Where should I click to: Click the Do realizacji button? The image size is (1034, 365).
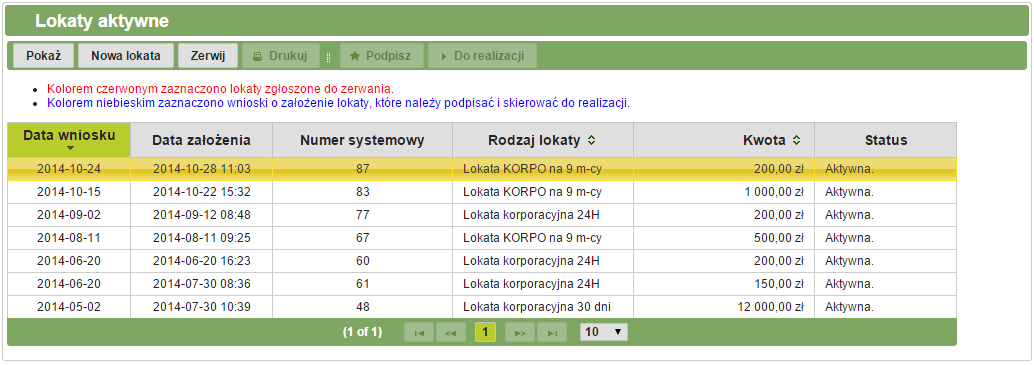[x=482, y=56]
